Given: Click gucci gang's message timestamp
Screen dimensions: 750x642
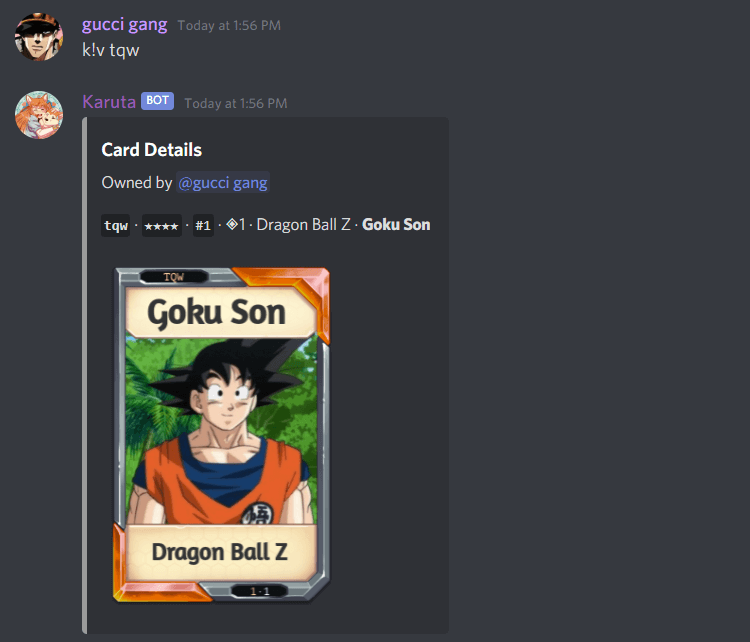Looking at the screenshot, I should tap(229, 25).
